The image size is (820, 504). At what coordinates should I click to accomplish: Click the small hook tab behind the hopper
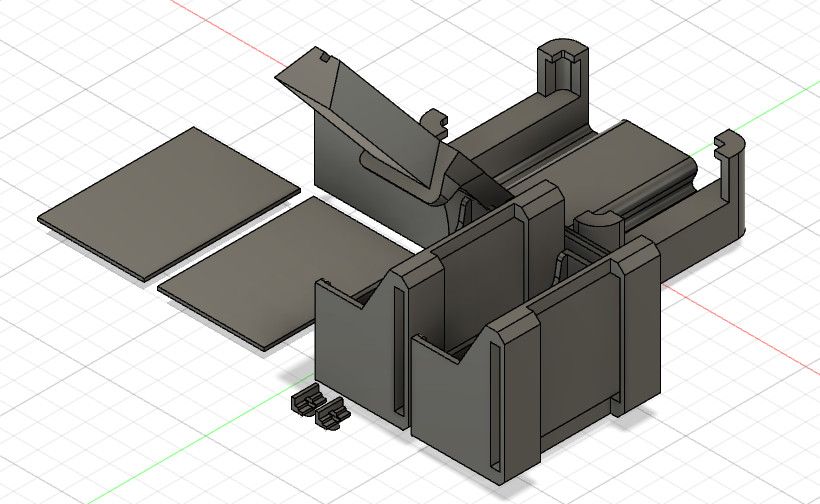pos(437,120)
